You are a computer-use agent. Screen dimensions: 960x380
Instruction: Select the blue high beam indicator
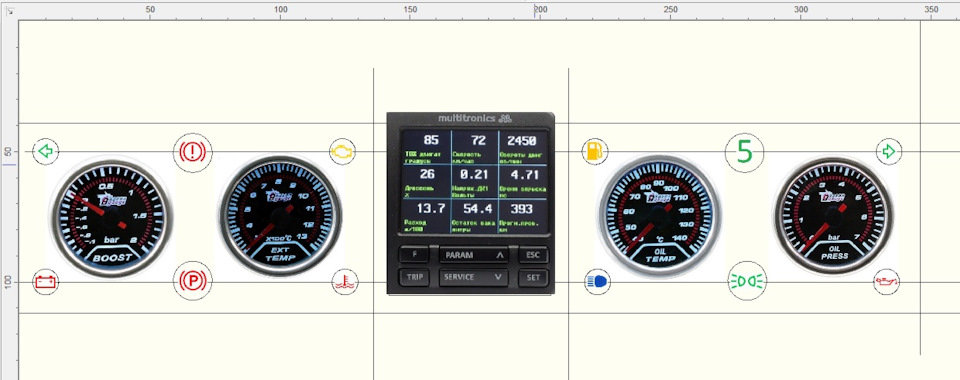point(598,281)
